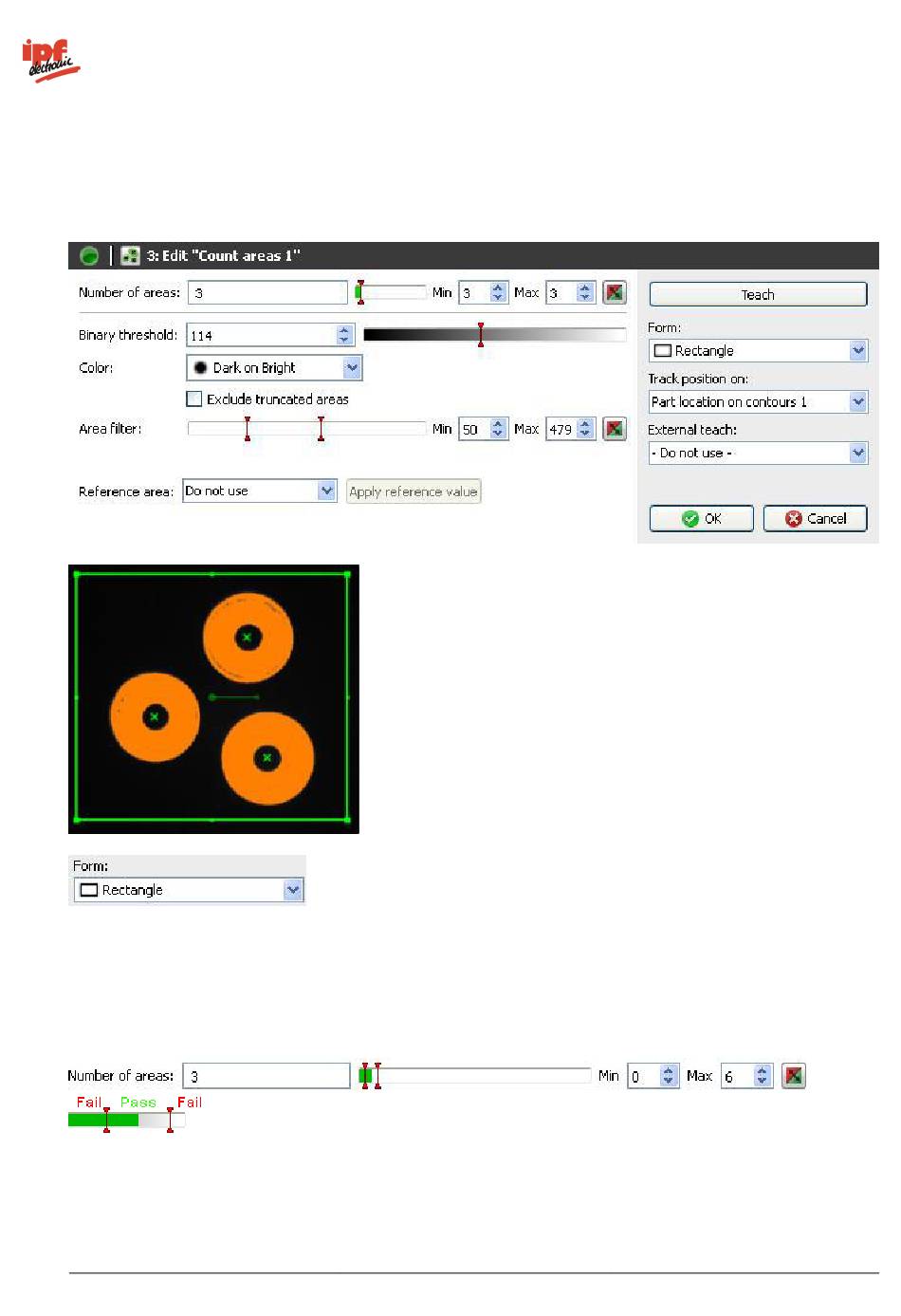901x1316 pixels.
Task: Click the Count areas tool icon in the title bar
Action: pos(130,255)
